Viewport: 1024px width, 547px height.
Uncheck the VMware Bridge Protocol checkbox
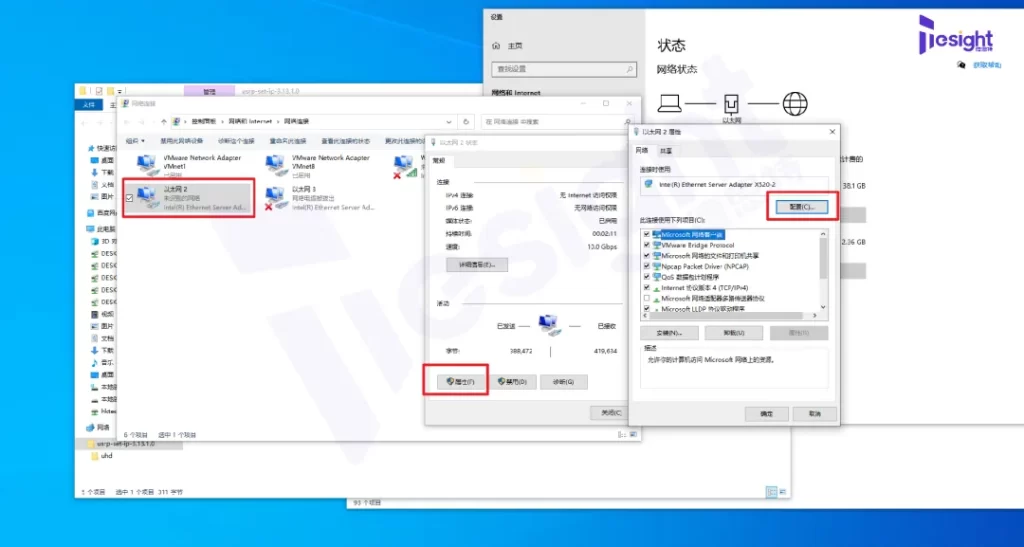click(647, 245)
